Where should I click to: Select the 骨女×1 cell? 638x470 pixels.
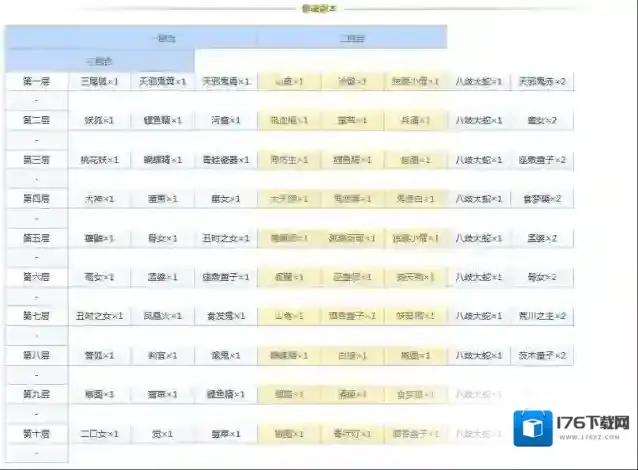click(162, 238)
